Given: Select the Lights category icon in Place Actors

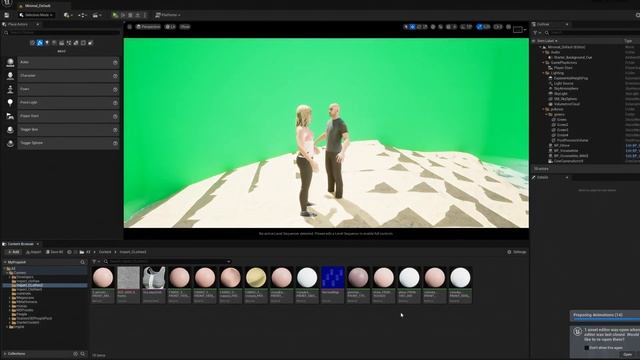Looking at the screenshot, I should (x=47, y=43).
